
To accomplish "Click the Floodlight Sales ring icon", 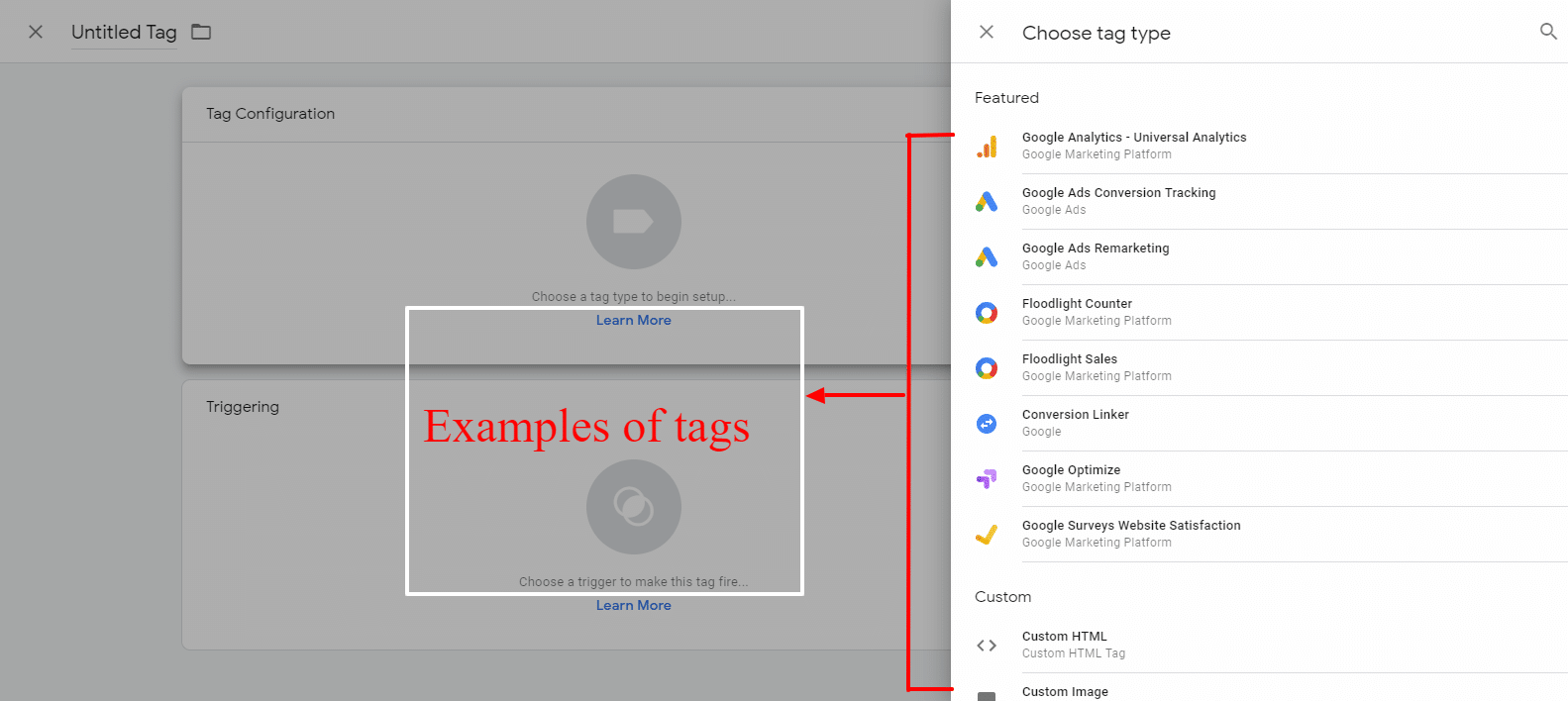I will coord(987,368).
